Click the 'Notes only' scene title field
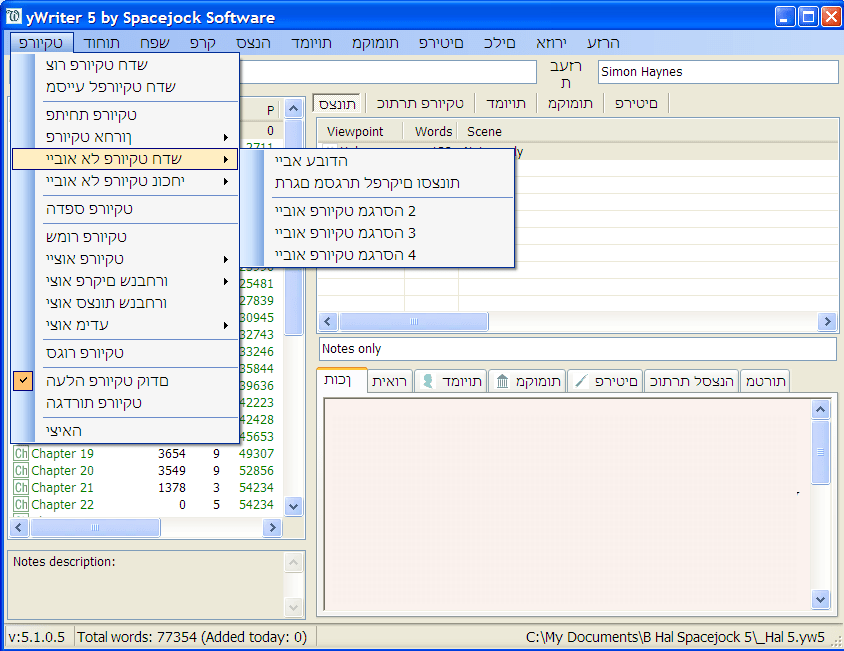 578,349
